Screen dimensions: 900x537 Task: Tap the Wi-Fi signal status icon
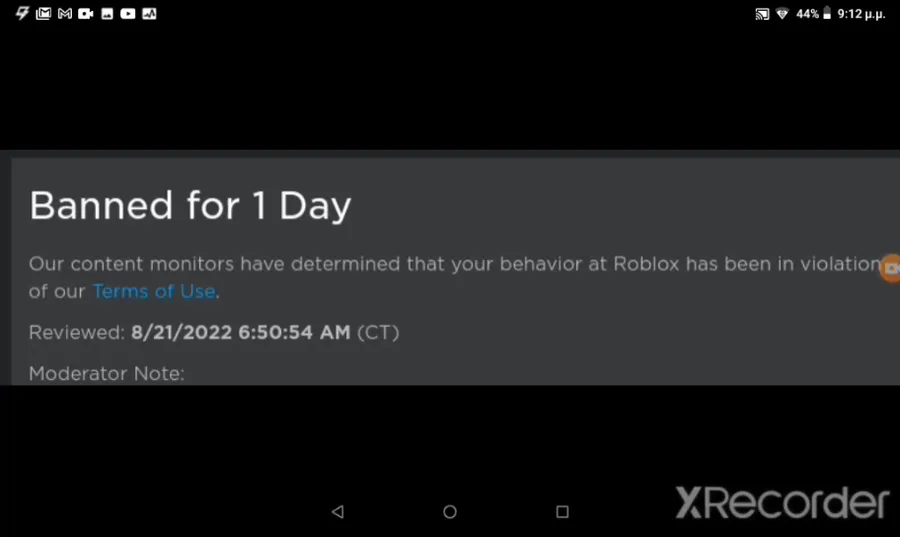tap(782, 14)
